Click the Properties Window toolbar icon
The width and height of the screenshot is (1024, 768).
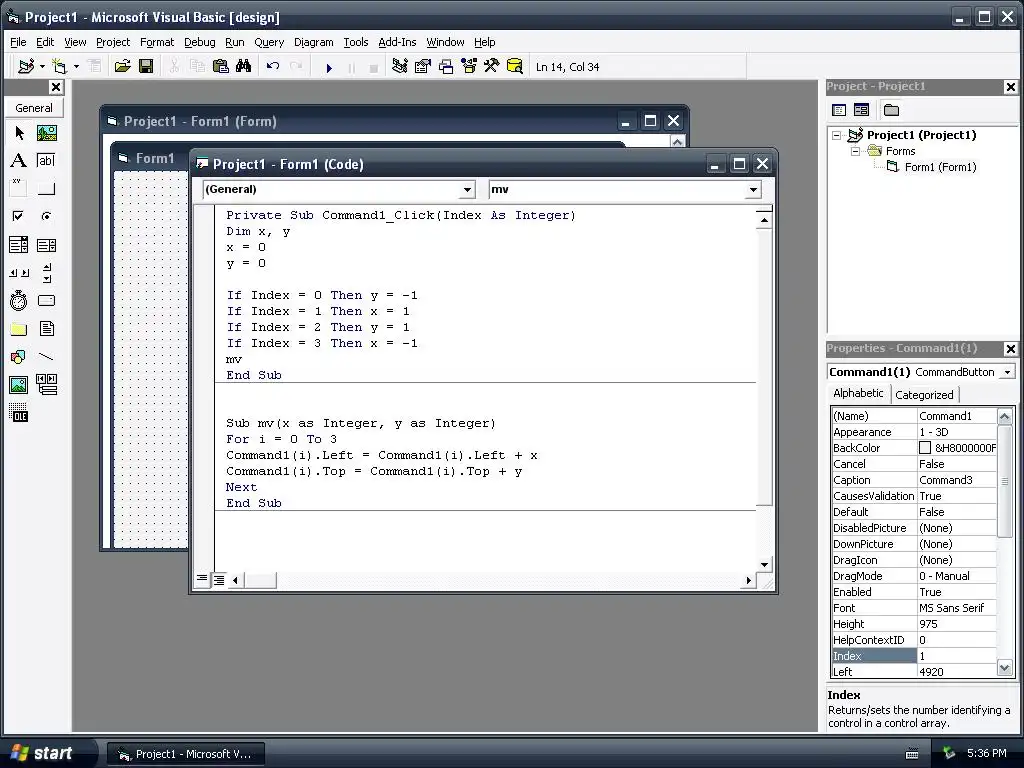[423, 67]
